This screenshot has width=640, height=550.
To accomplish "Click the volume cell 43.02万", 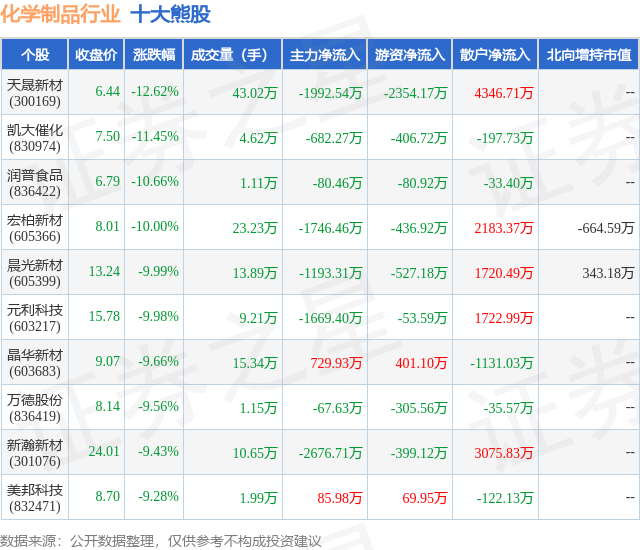I will coord(255,93).
